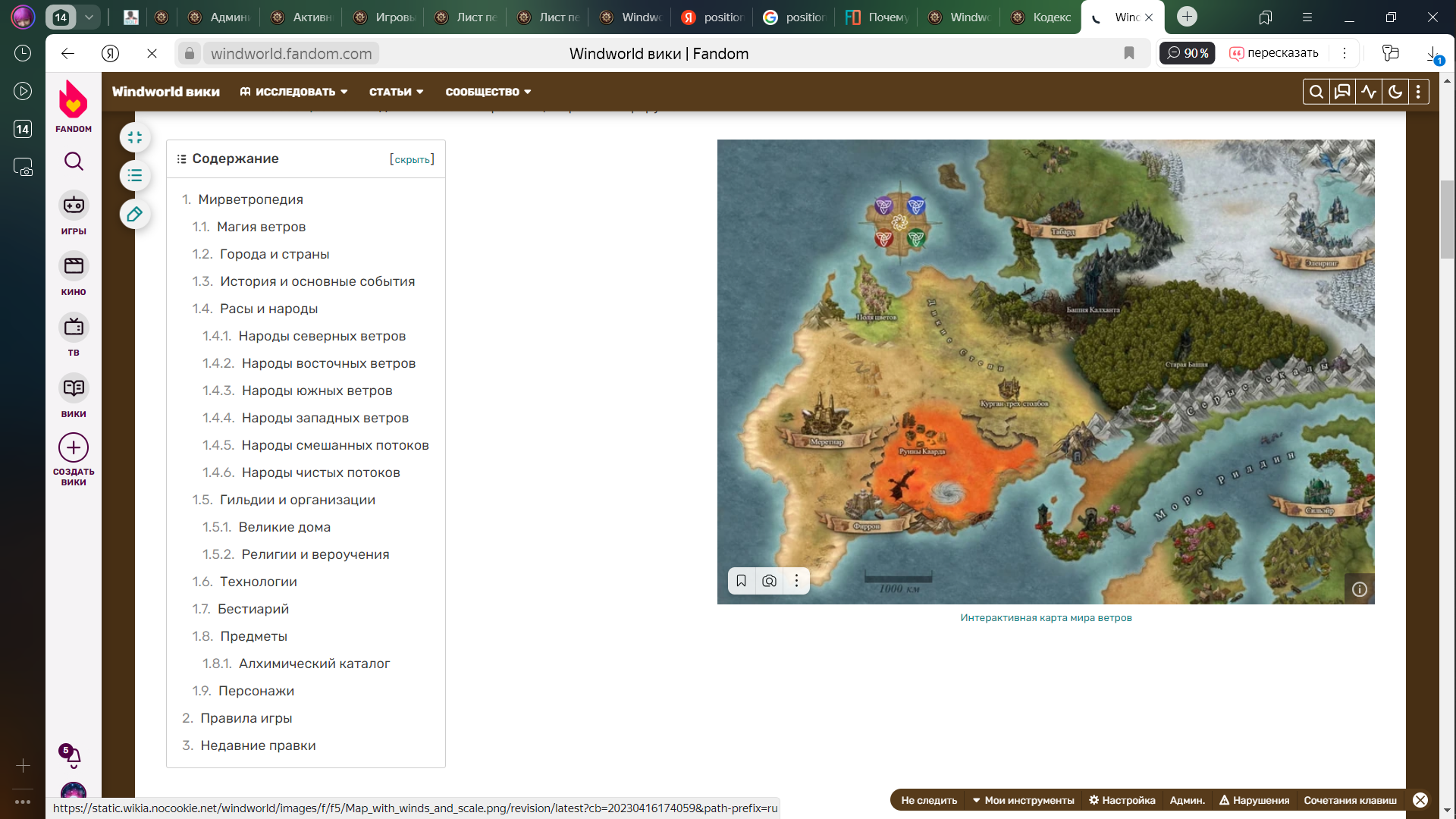
Task: Open the СООБЩЕСТВО menu
Action: [x=488, y=92]
